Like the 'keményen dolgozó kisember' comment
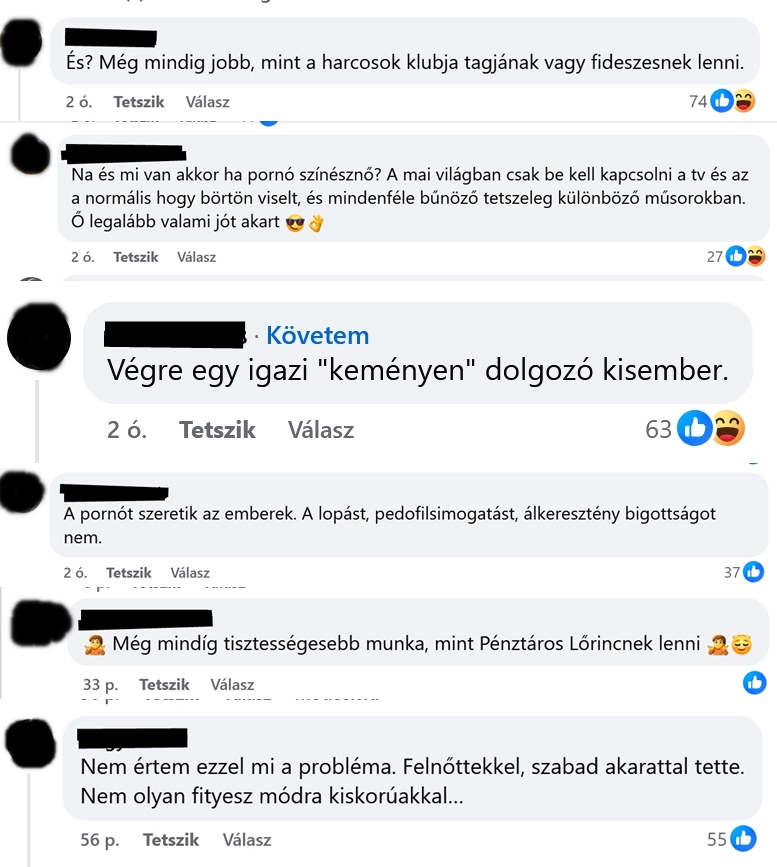This screenshot has width=777, height=867. click(217, 430)
